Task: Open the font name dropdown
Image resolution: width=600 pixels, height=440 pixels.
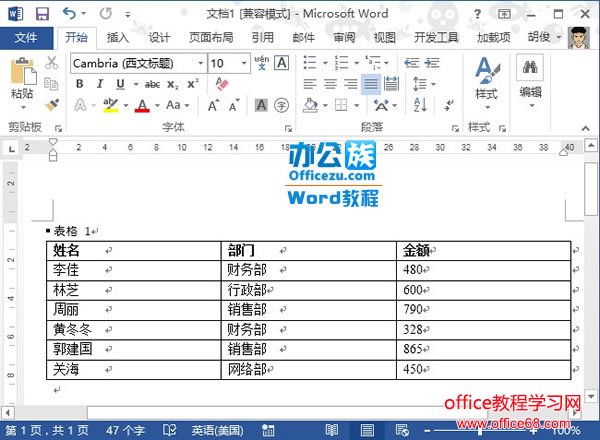Action: (x=201, y=63)
